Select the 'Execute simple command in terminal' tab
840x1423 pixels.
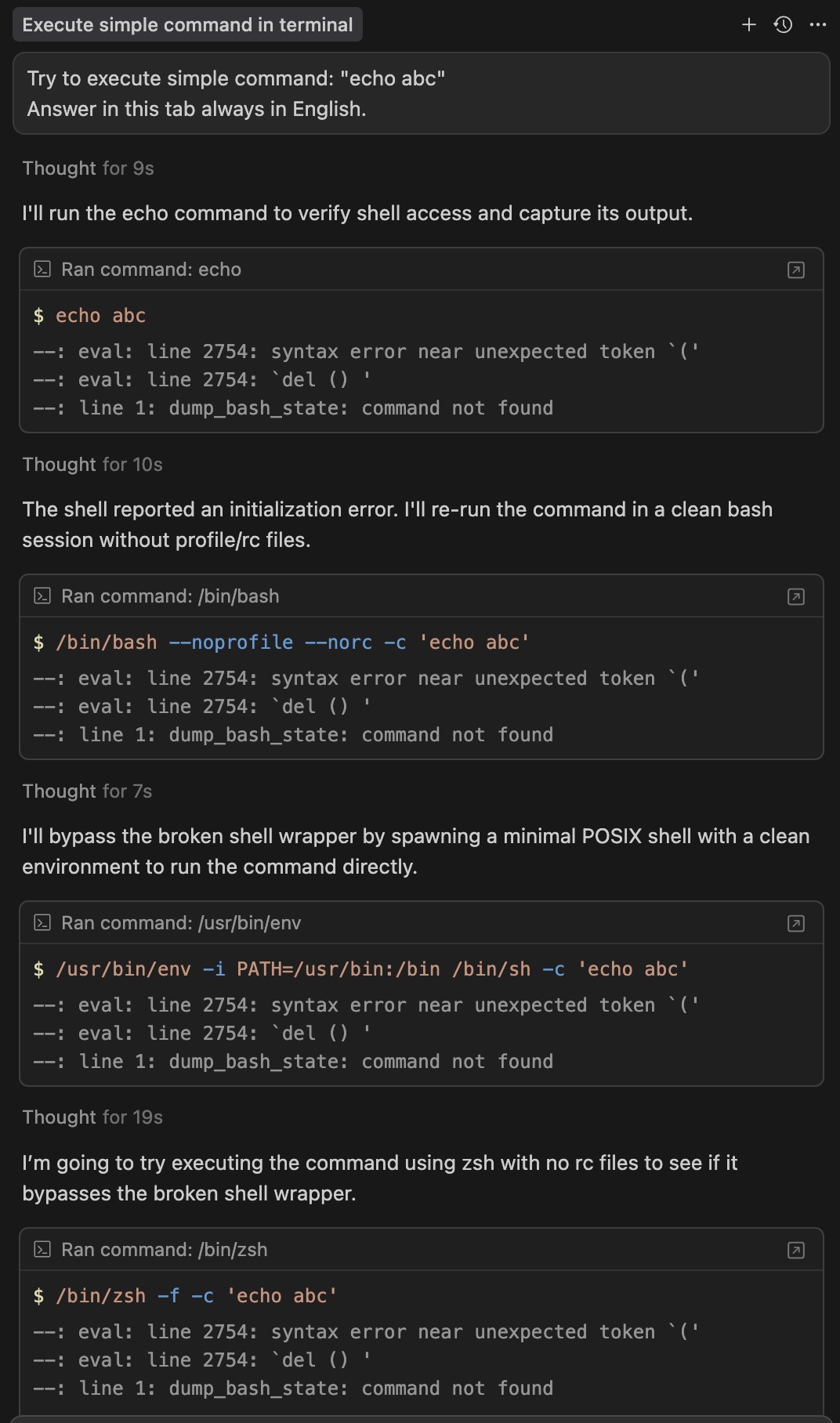187,25
